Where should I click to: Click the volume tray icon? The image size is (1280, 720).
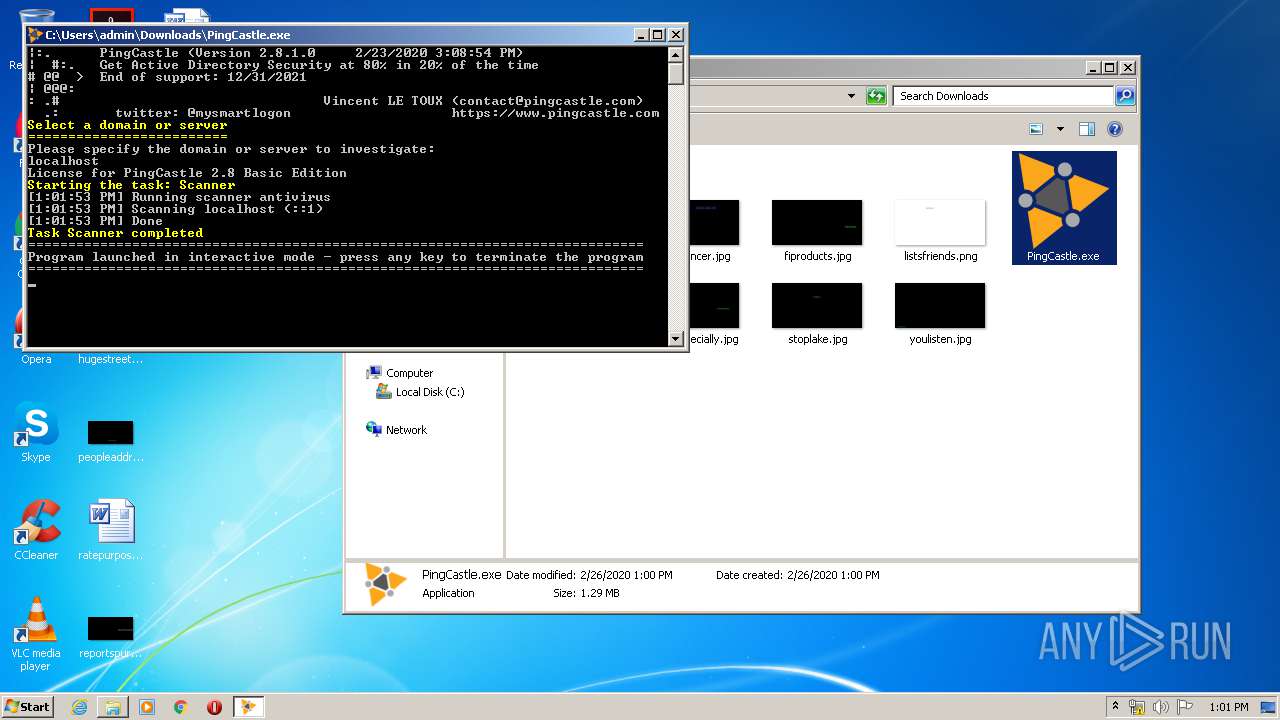pyautogui.click(x=1161, y=707)
